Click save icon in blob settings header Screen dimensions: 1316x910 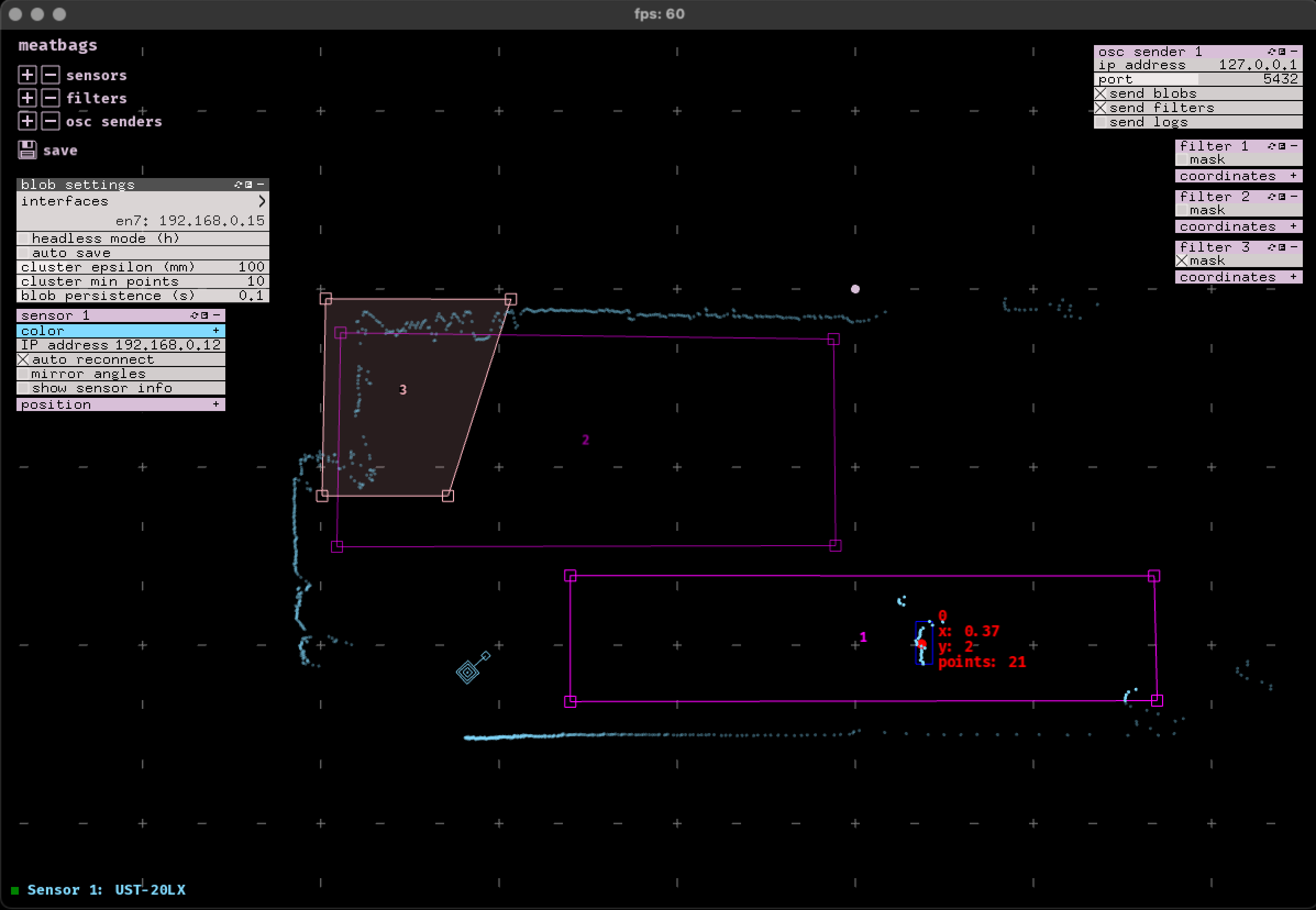coord(248,184)
